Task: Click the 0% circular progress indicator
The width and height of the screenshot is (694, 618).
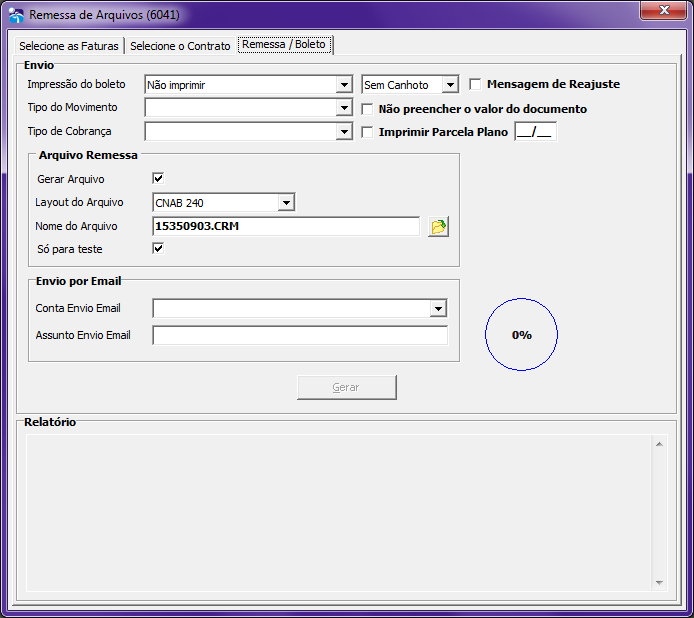Action: [x=521, y=335]
